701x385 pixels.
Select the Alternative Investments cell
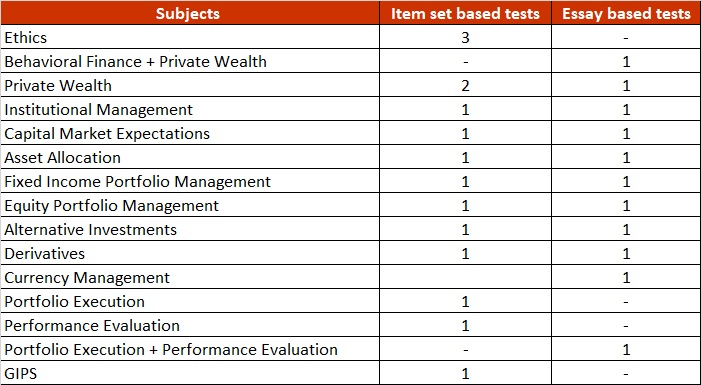tap(190, 229)
